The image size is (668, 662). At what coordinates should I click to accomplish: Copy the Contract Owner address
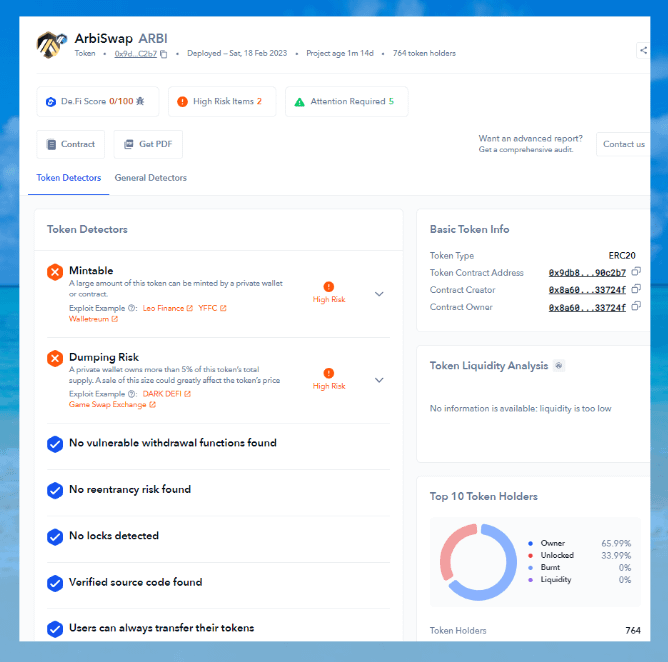pos(636,307)
